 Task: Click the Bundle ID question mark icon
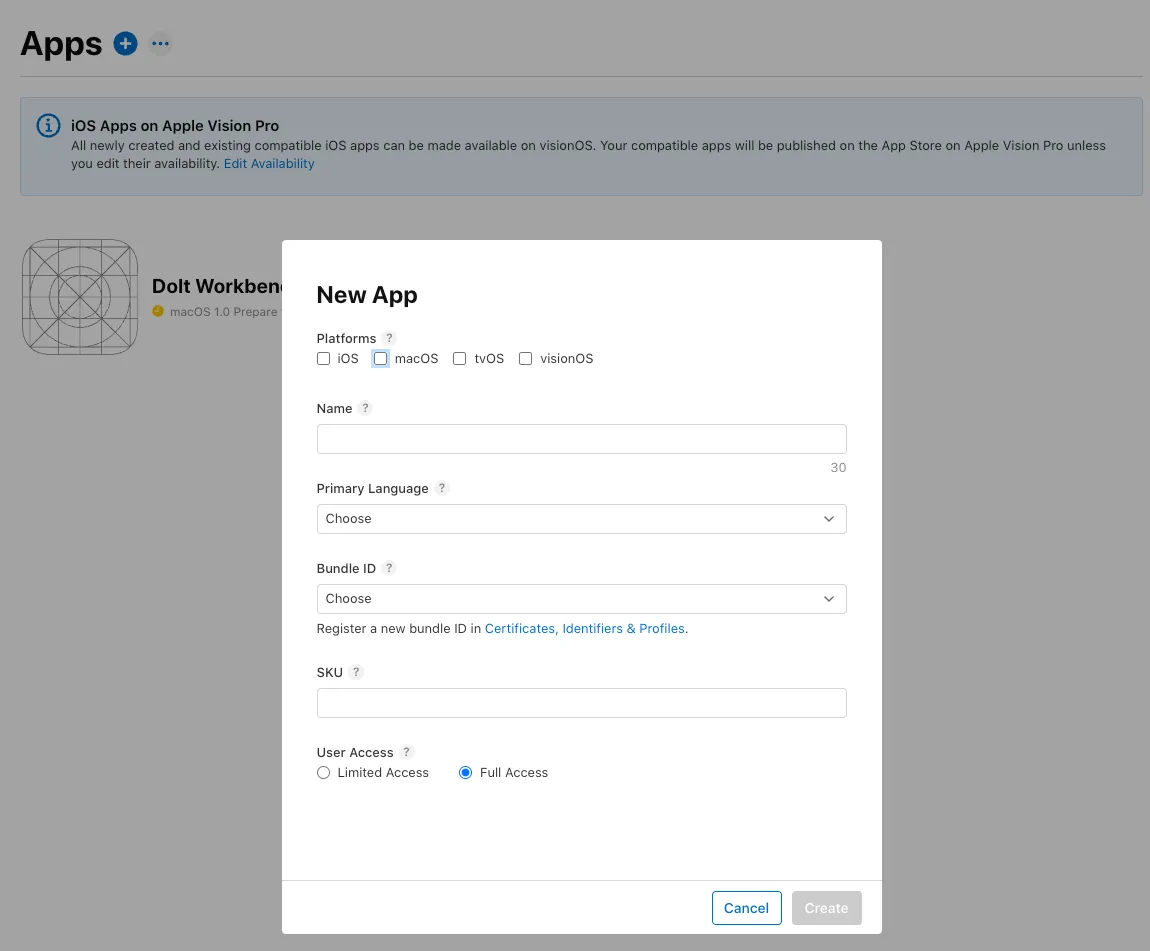389,568
